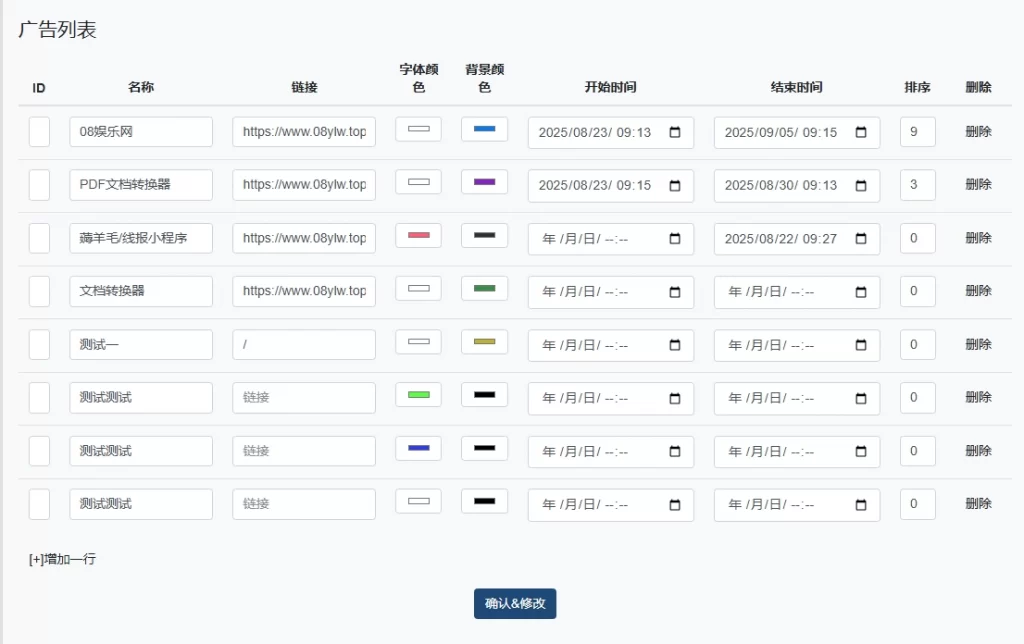Open calendar picker for 08娱乐网 end time
The image size is (1024, 644).
(861, 133)
